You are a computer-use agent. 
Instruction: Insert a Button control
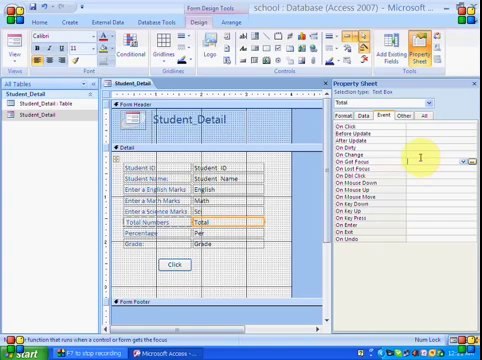pyautogui.click(x=243, y=60)
